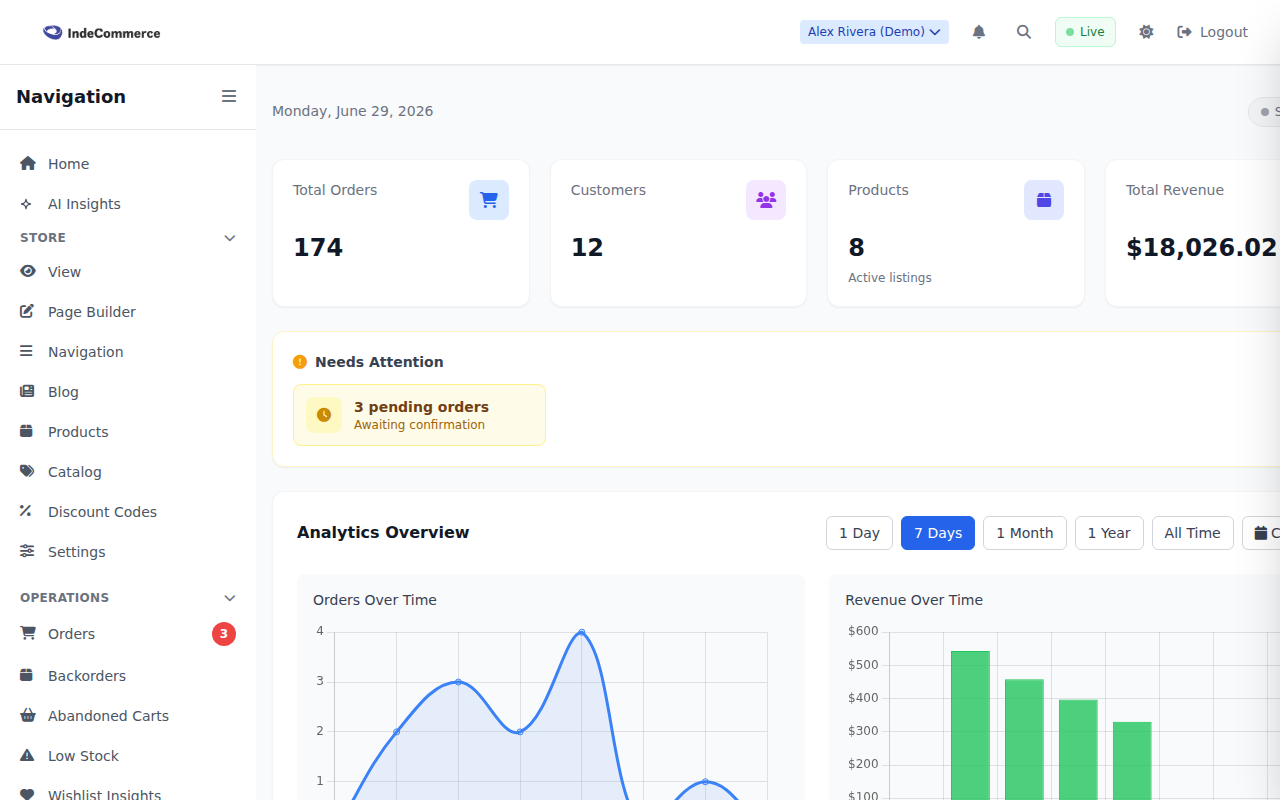Click the Orders cart icon in sidebar

(x=28, y=633)
